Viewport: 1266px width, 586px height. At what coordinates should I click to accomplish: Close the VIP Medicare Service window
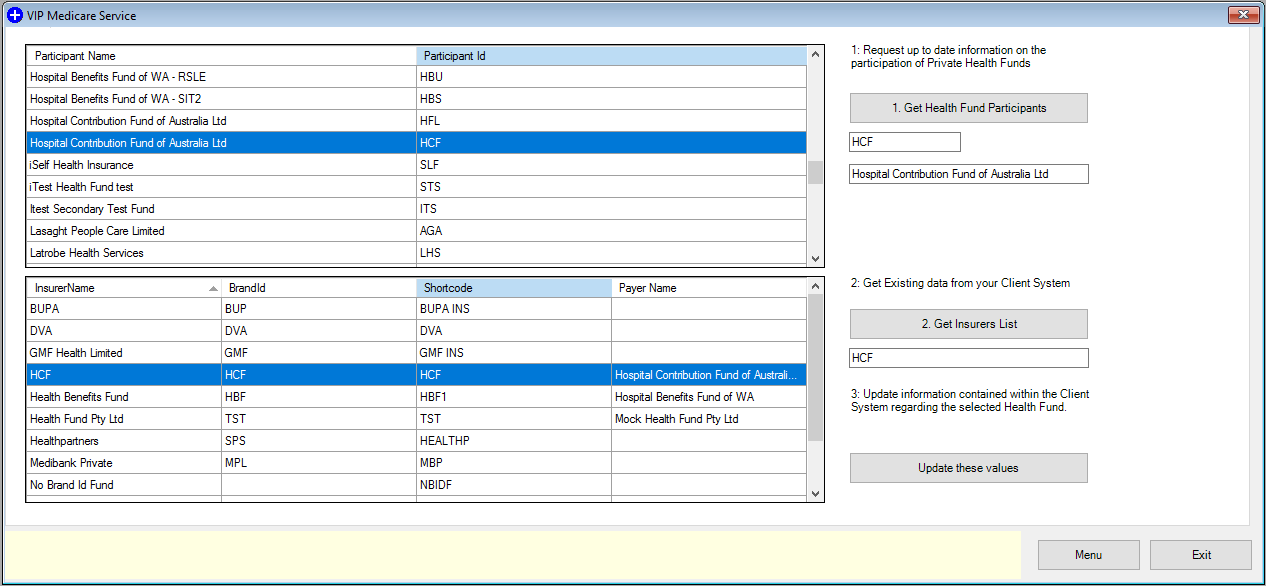[x=1242, y=15]
